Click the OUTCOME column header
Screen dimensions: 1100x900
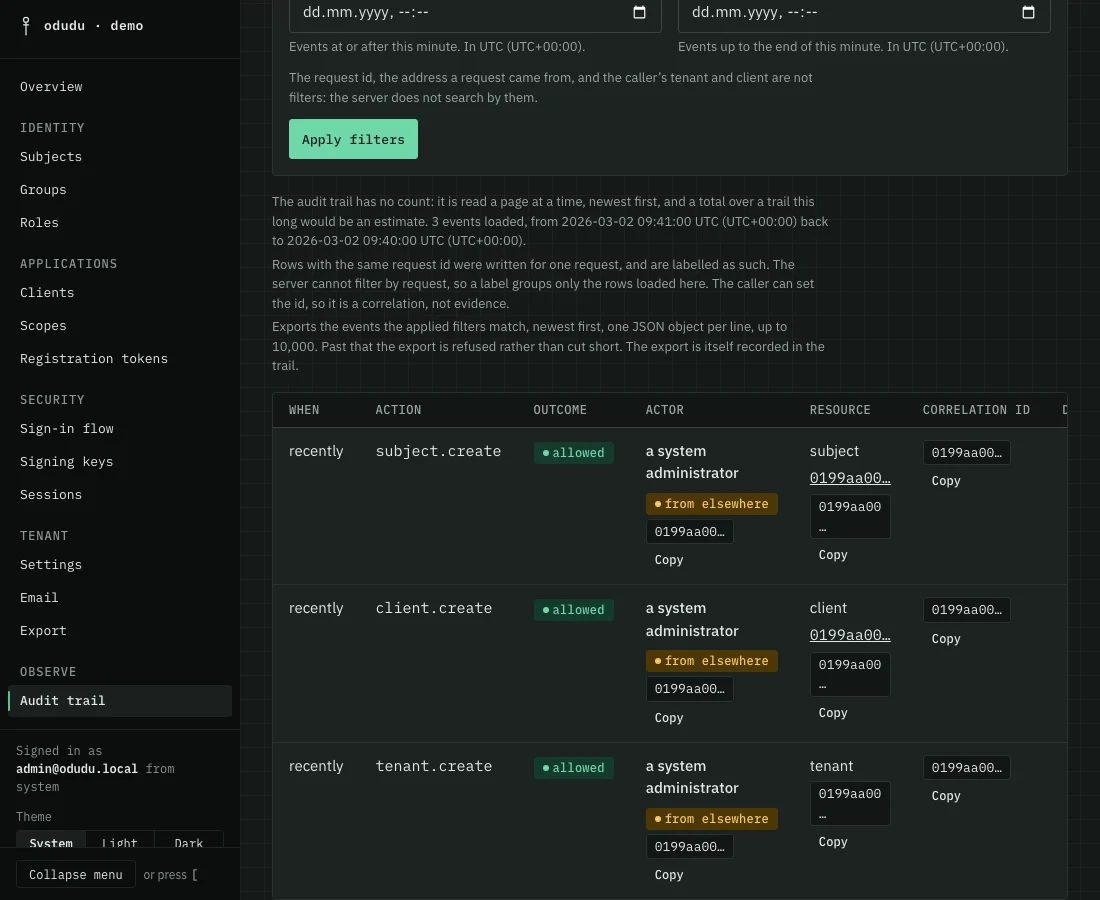coord(560,410)
